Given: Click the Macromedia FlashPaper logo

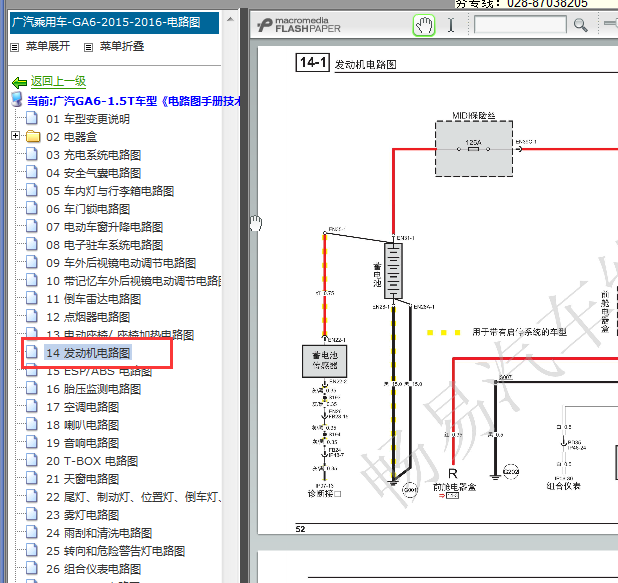Looking at the screenshot, I should [x=299, y=25].
